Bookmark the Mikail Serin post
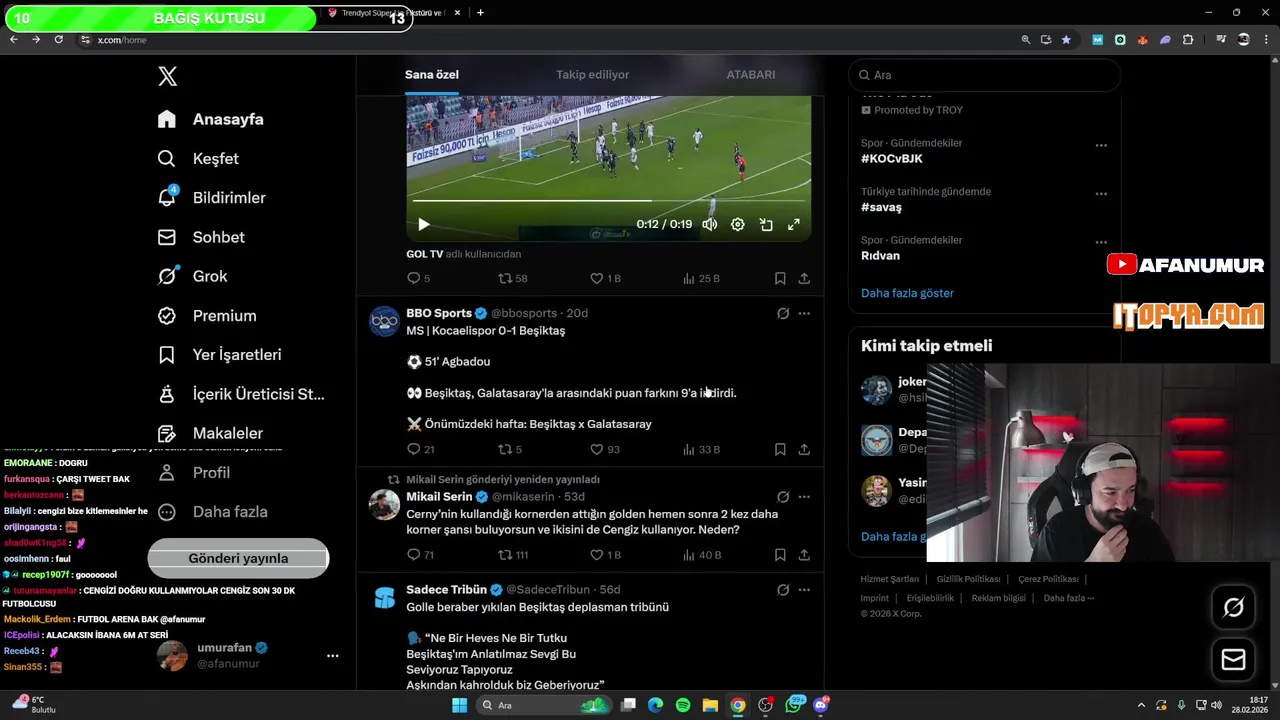Screen dimensions: 1280x720 (780, 555)
